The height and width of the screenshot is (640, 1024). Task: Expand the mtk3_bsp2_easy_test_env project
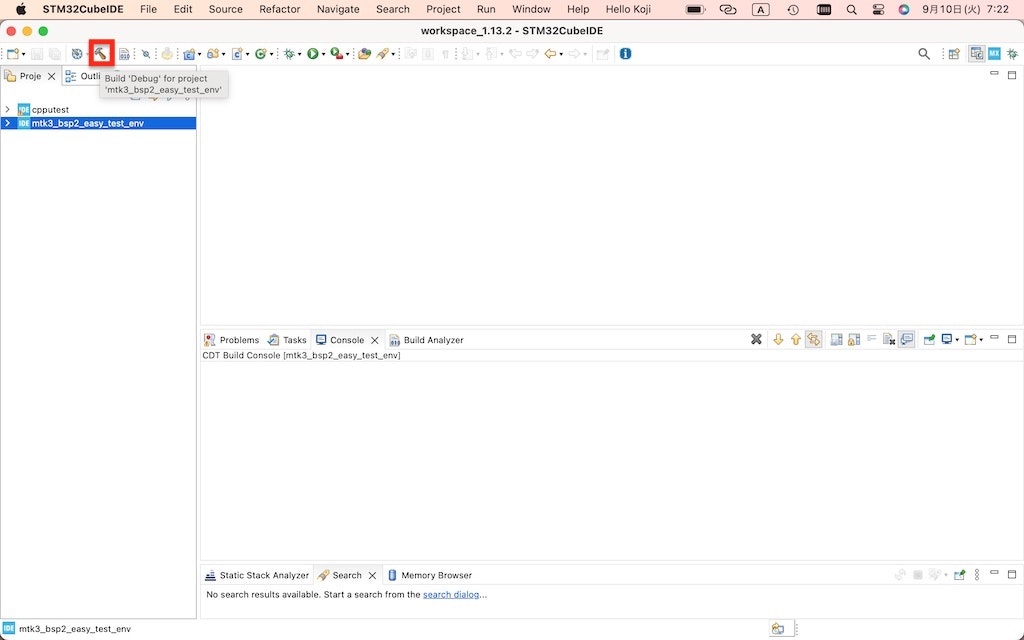(x=7, y=123)
